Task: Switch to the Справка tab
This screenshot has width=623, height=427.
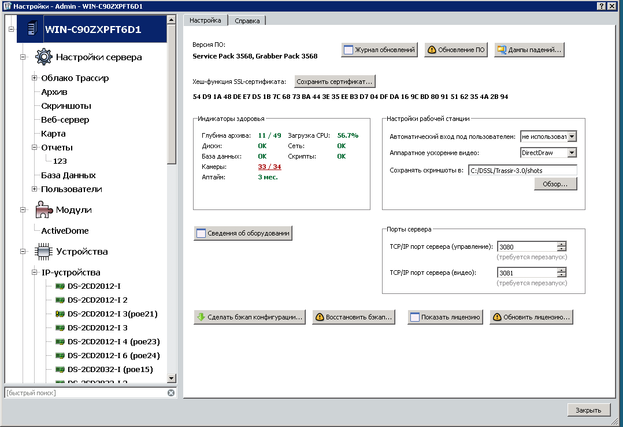Action: pyautogui.click(x=247, y=21)
